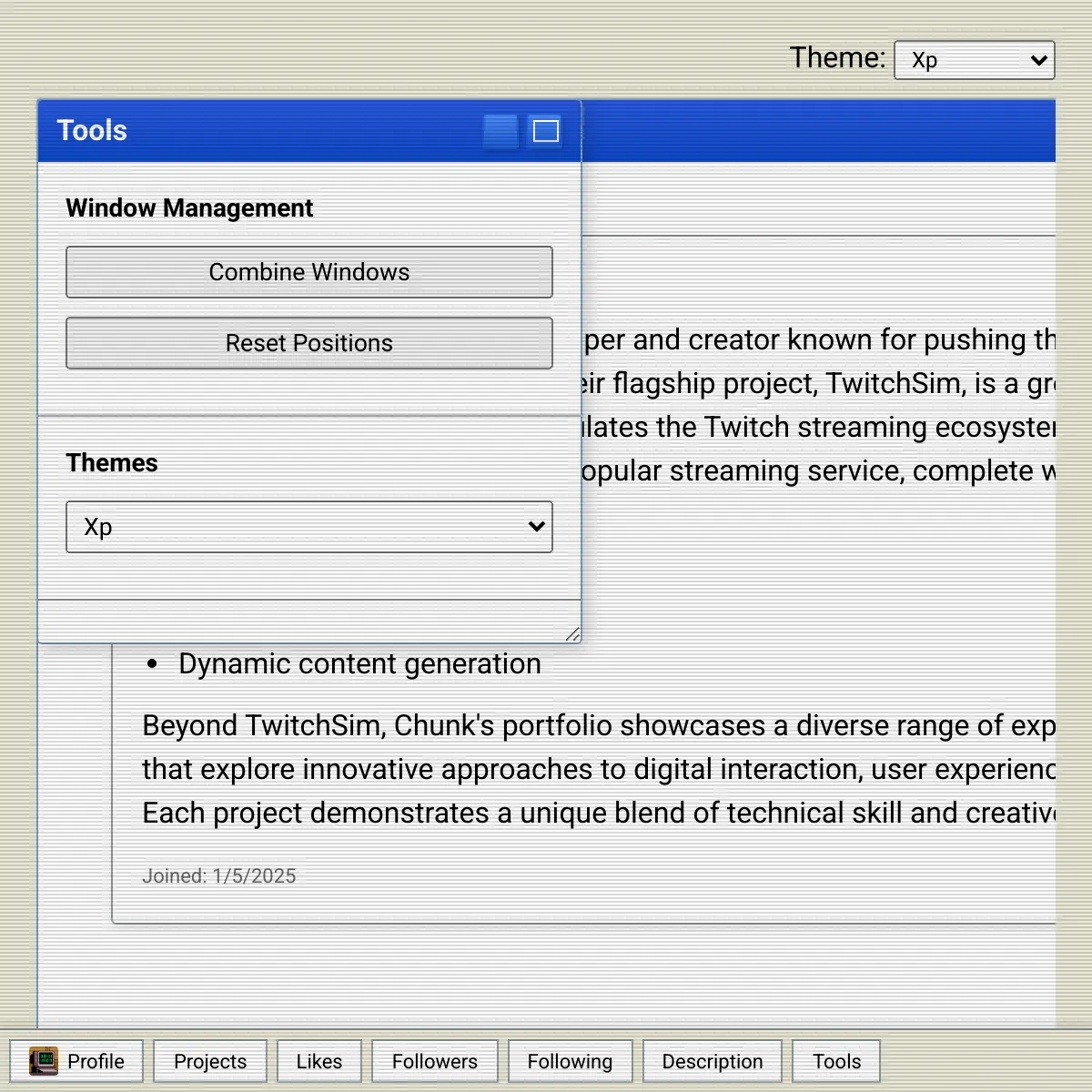Click the Joined: 1/5/2025 date text
The image size is (1092, 1092).
click(219, 876)
